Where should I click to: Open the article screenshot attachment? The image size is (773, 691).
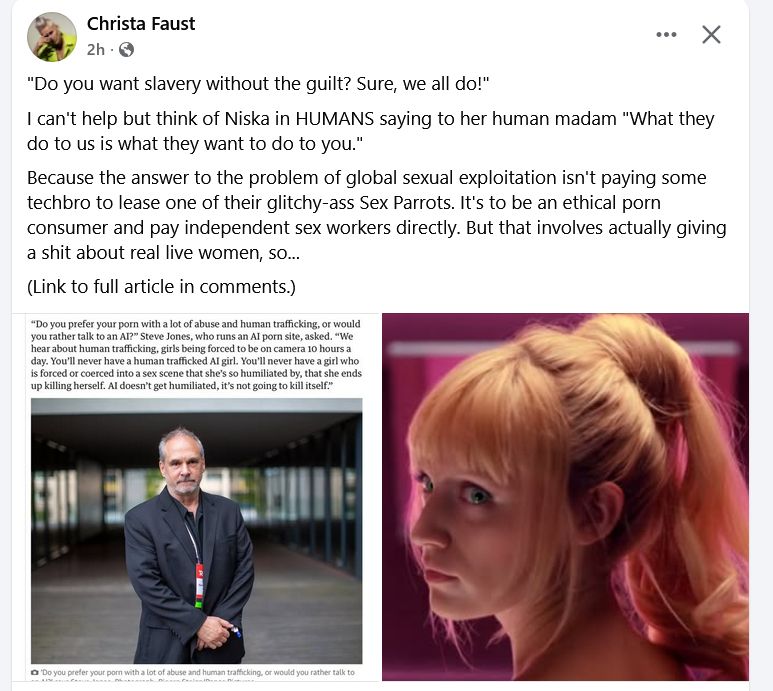click(x=196, y=497)
